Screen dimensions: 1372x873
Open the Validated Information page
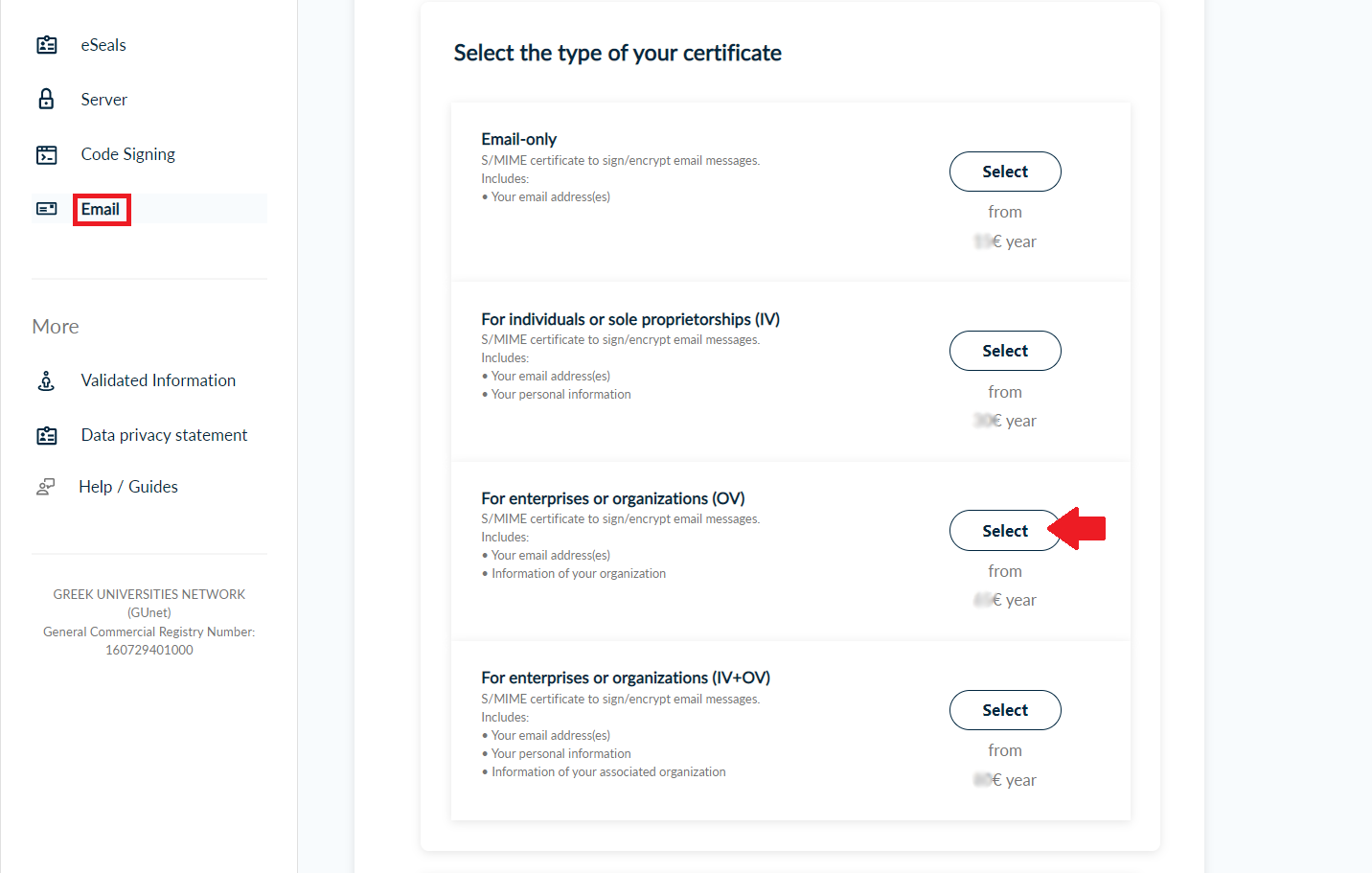point(158,380)
